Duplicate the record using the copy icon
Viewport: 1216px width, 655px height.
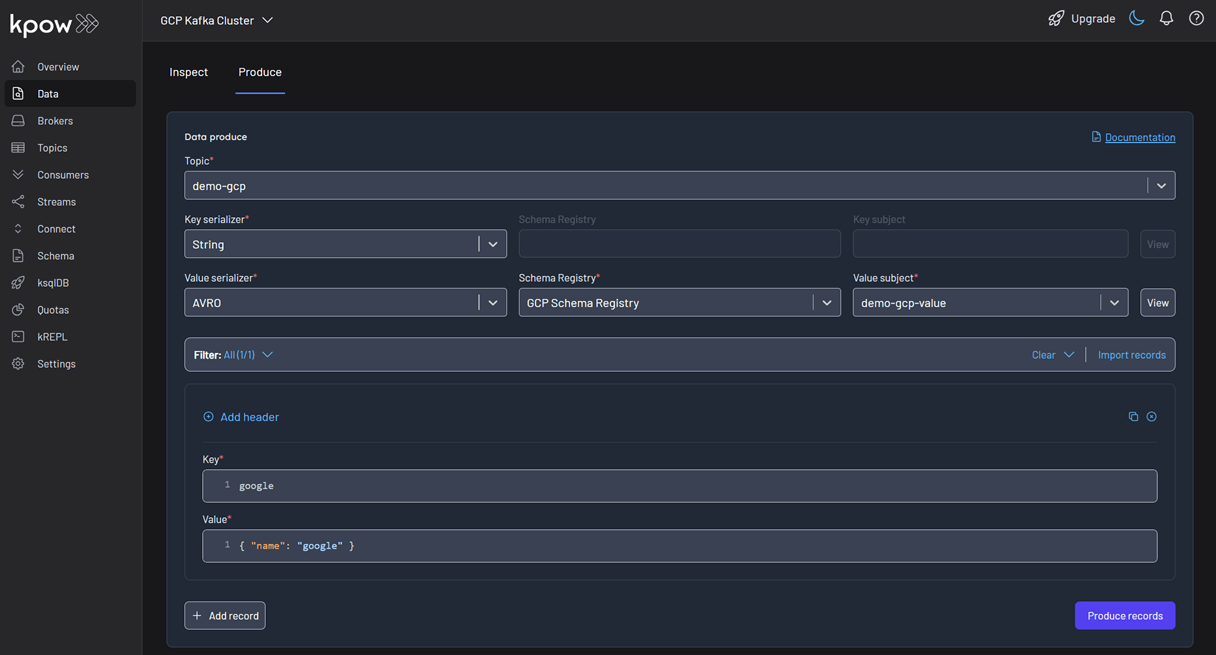(x=1133, y=416)
